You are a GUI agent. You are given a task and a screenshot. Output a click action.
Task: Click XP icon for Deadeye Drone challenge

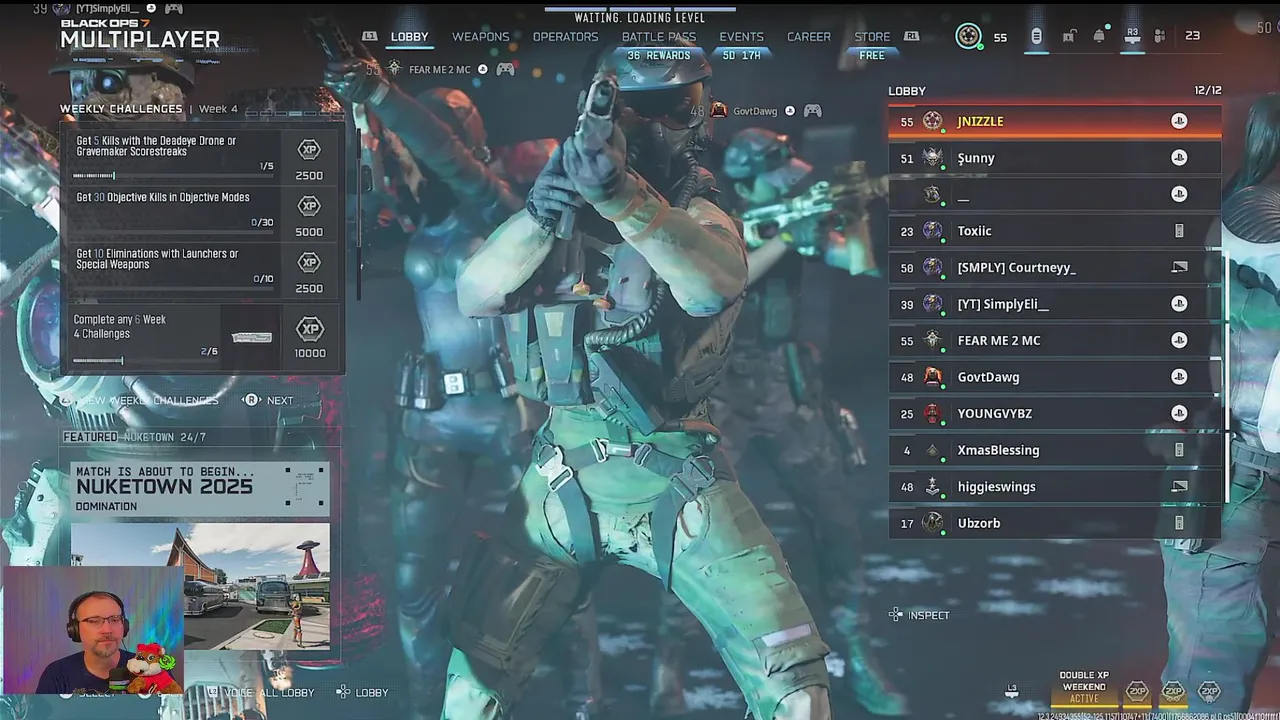pyautogui.click(x=309, y=150)
